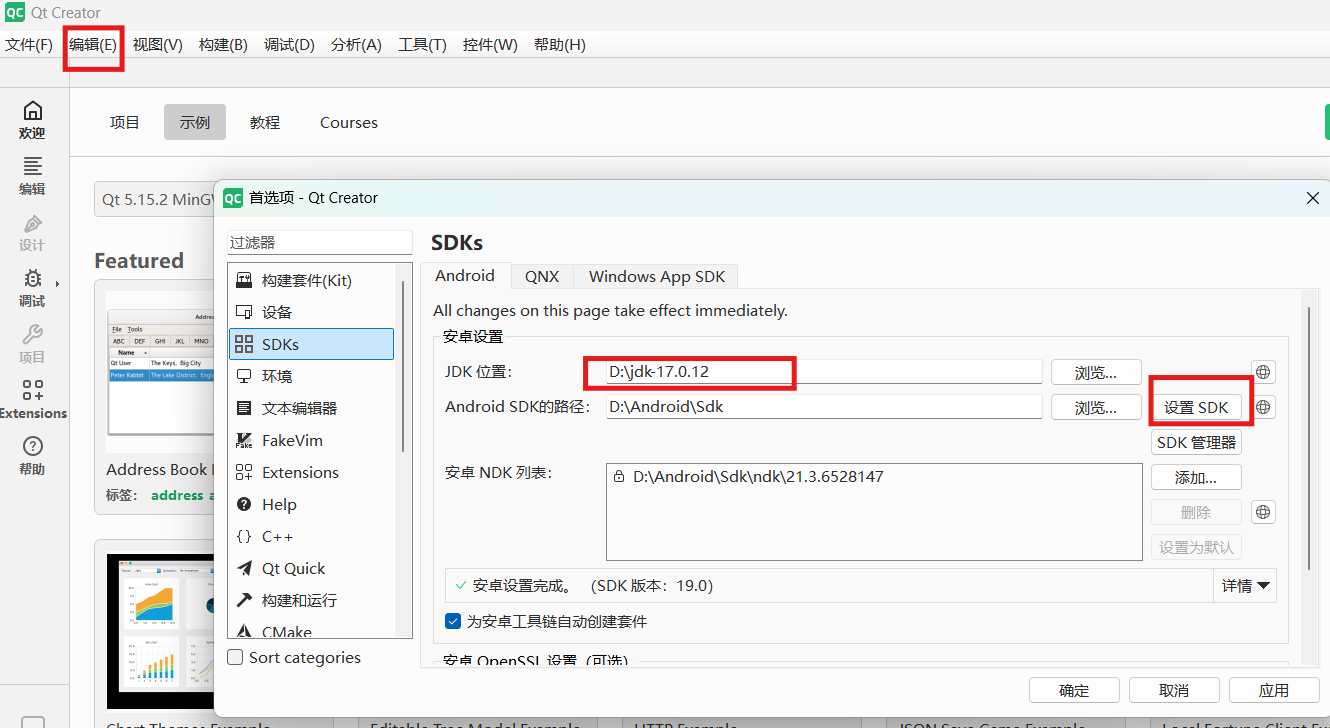Click the 过滤器 filter input field
The image size is (1330, 728).
pos(319,242)
